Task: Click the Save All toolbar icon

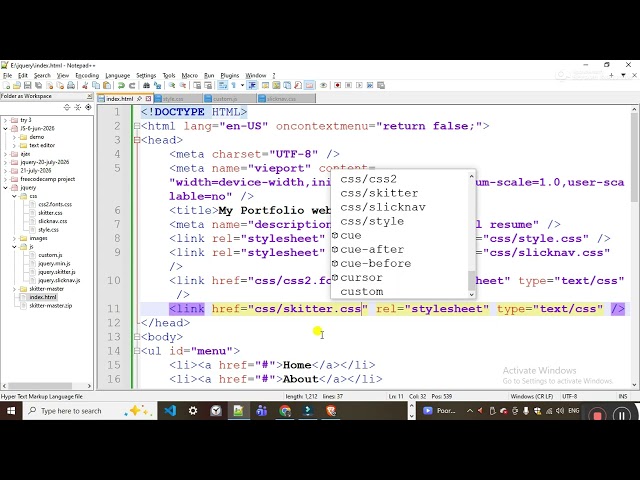Action: [x=38, y=85]
